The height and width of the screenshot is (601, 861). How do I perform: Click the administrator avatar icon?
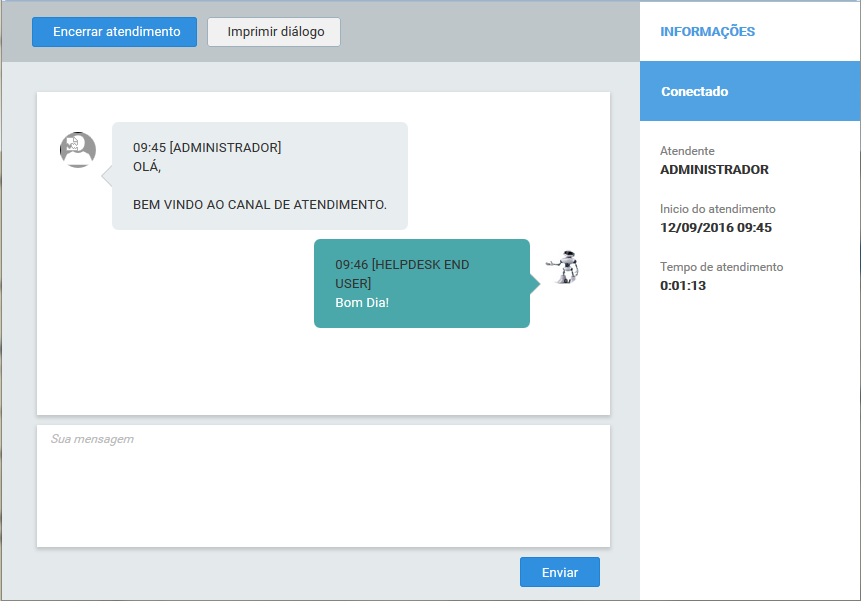click(77, 149)
